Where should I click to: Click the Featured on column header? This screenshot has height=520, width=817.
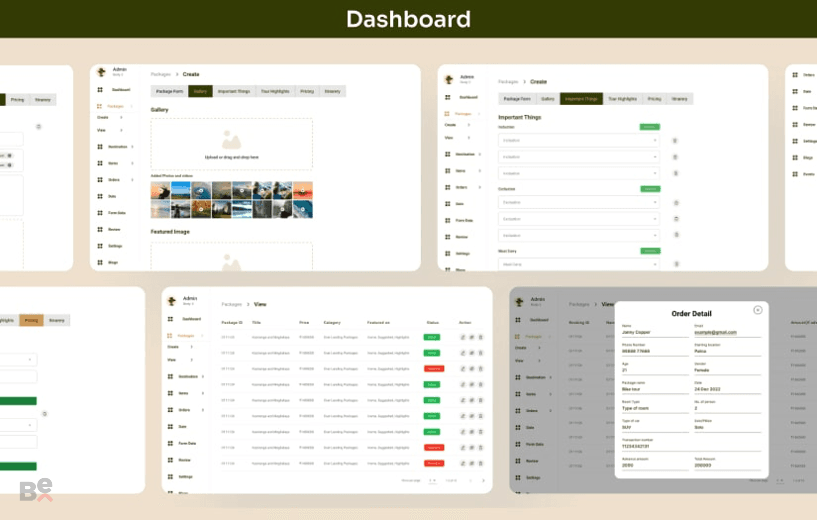(378, 323)
